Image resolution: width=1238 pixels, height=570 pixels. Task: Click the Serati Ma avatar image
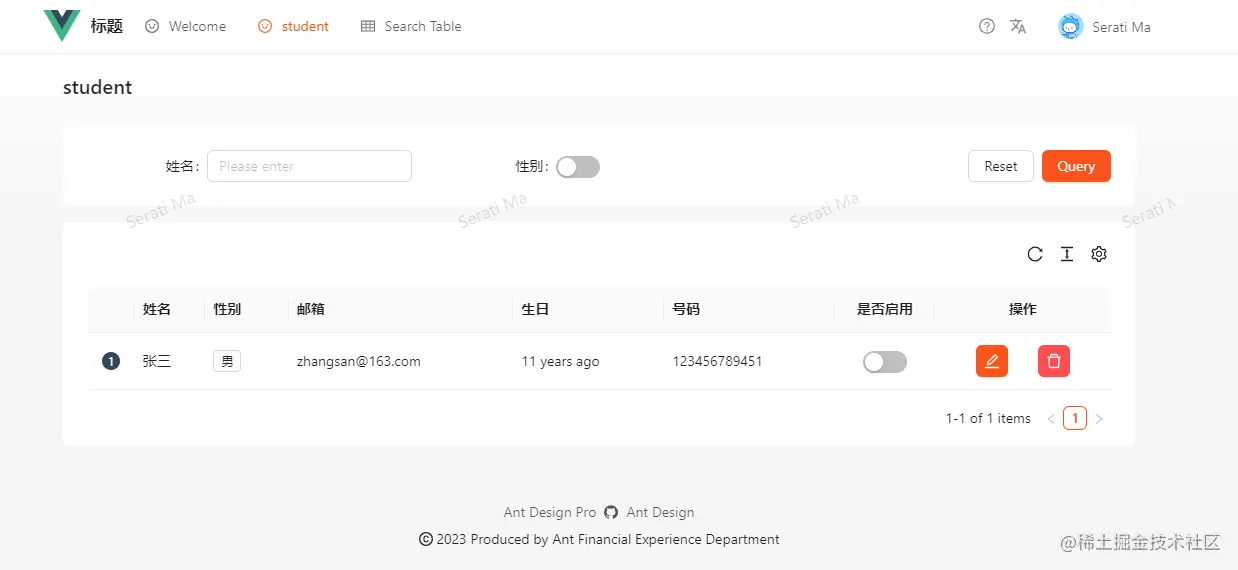pos(1071,27)
